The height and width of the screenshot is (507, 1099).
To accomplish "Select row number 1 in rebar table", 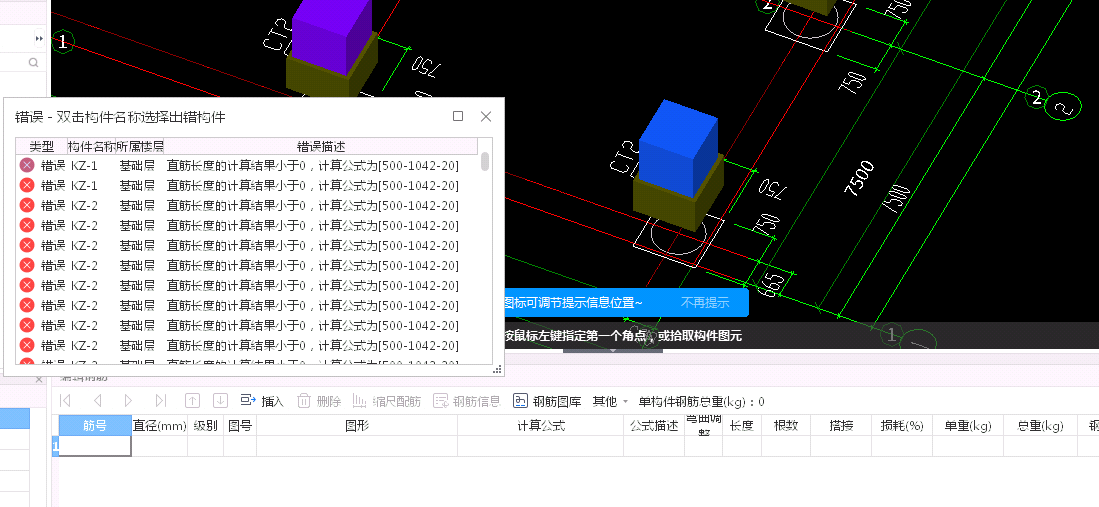I will [55, 446].
